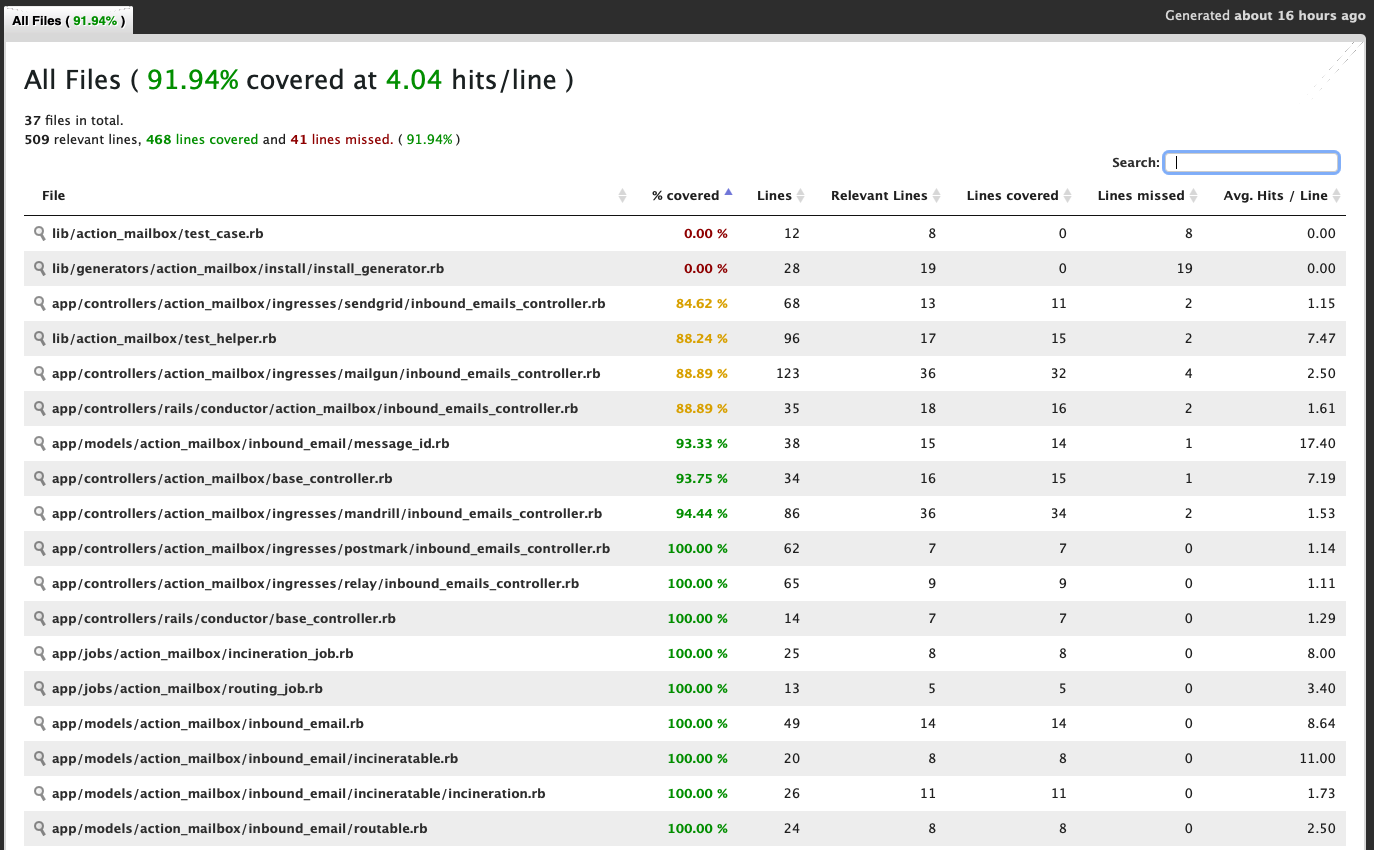Image resolution: width=1374 pixels, height=850 pixels.
Task: Open inbound_email/routable.rb link
Action: point(240,828)
